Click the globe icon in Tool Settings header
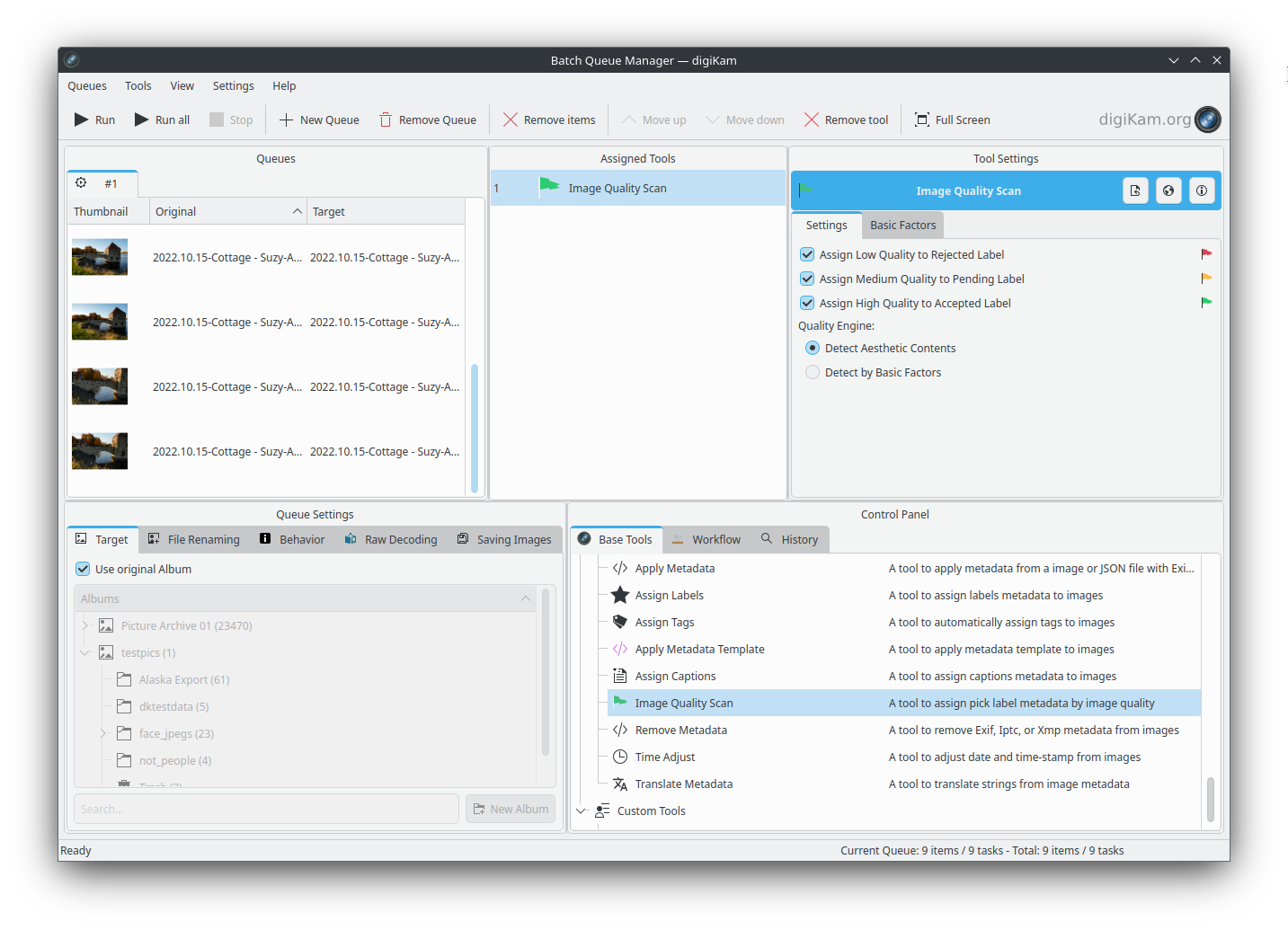 1168,190
